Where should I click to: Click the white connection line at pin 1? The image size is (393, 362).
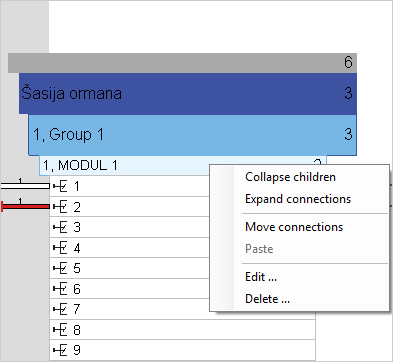(x=25, y=186)
